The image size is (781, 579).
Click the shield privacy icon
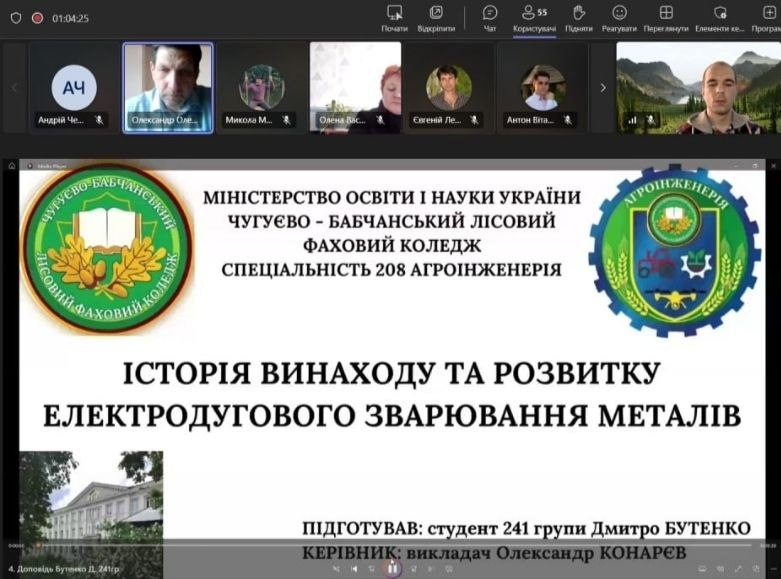pyautogui.click(x=15, y=18)
